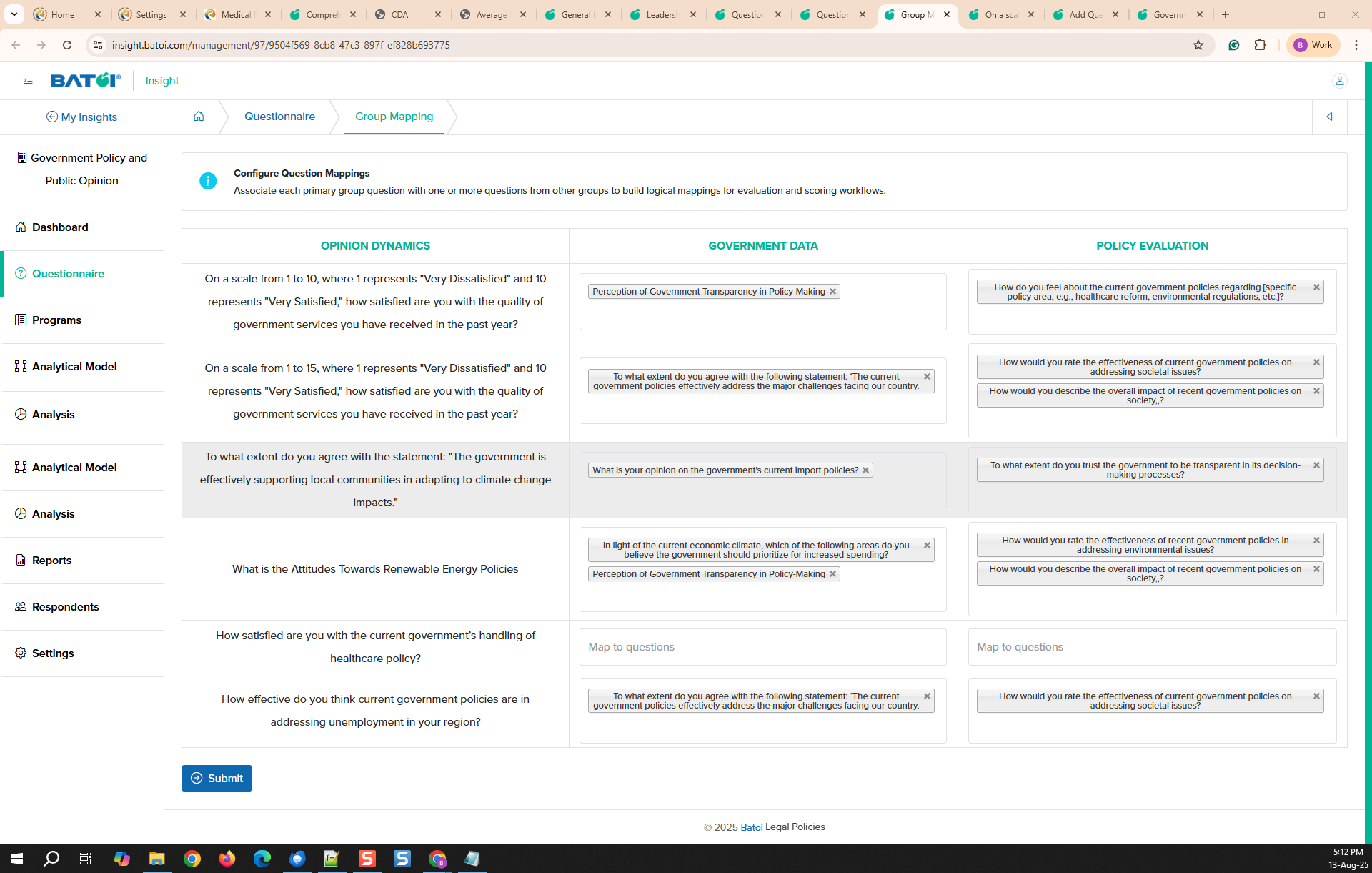Image resolution: width=1372 pixels, height=873 pixels.
Task: Open Microsoft Edge from taskbar
Action: point(262,859)
